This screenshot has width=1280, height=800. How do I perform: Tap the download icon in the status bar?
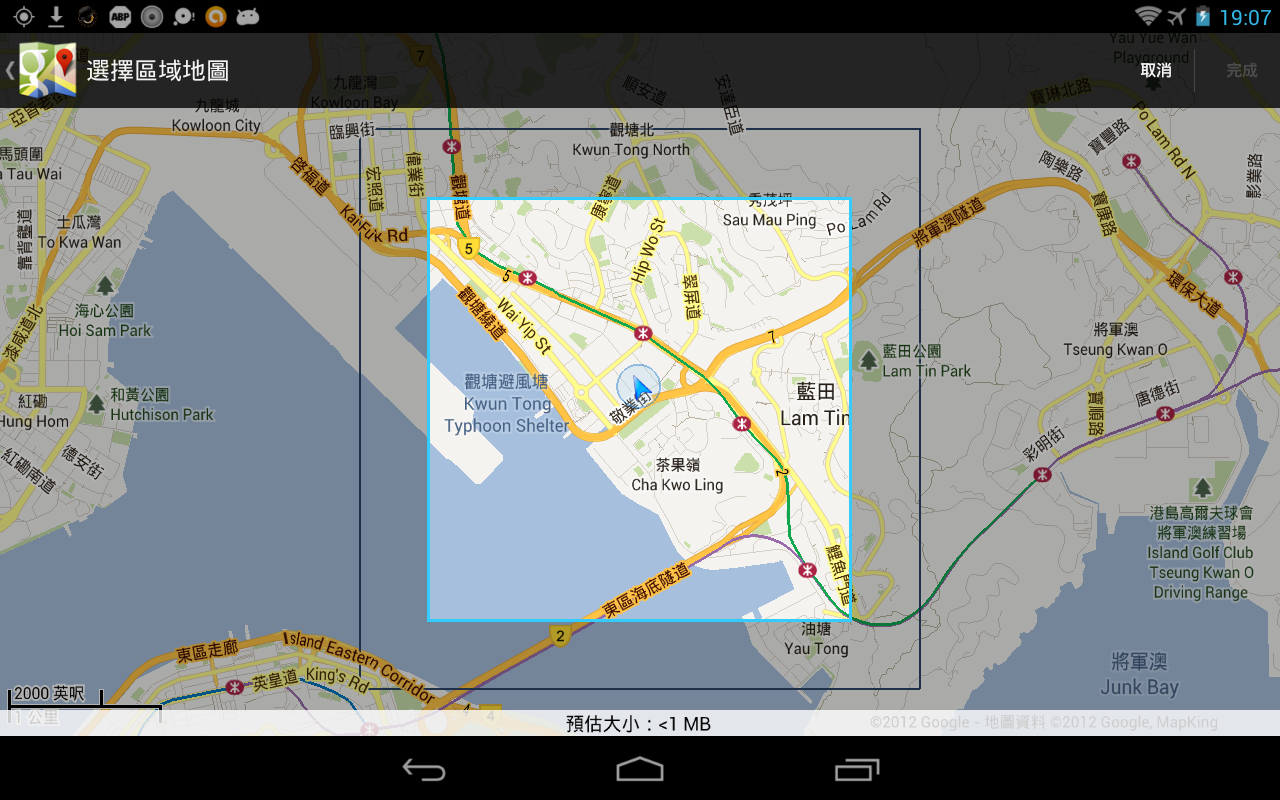pos(57,16)
